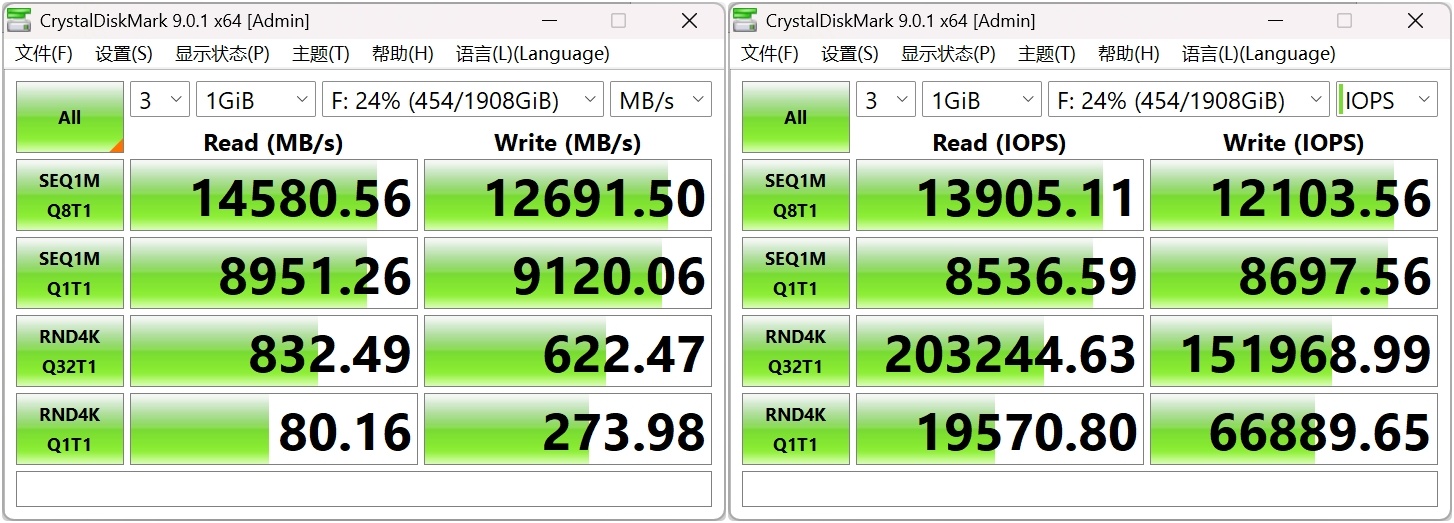The height and width of the screenshot is (523, 1454).
Task: Open the 主题(T) menu in the left window
Action: (x=321, y=54)
